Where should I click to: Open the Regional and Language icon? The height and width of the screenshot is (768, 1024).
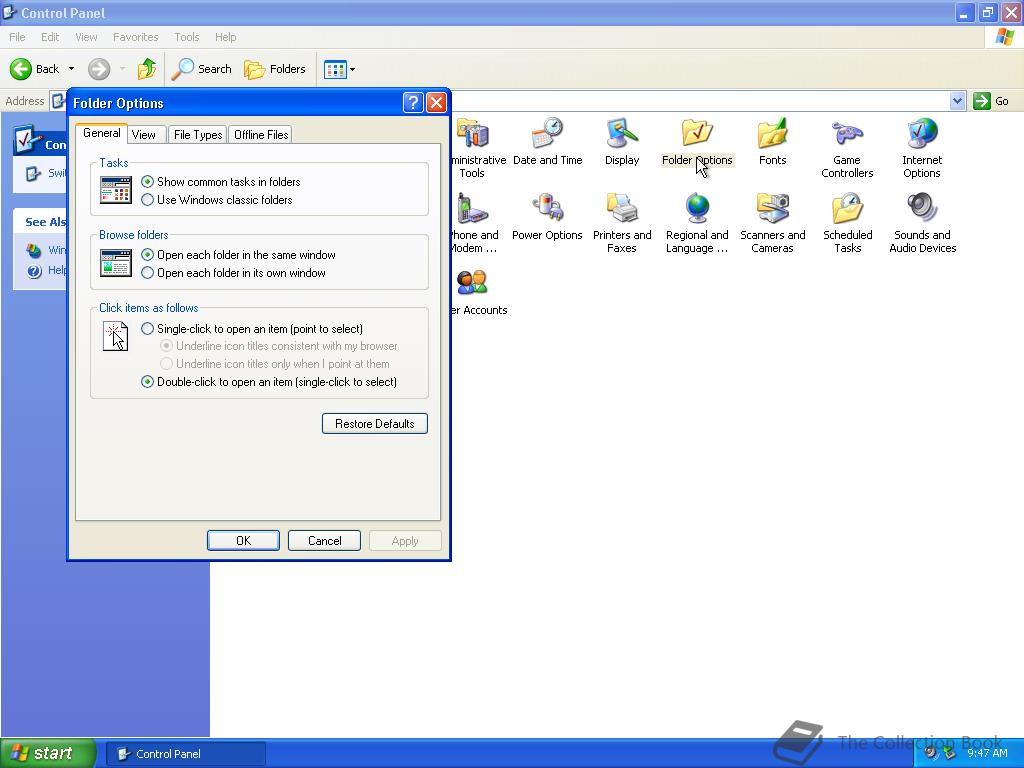pyautogui.click(x=697, y=224)
